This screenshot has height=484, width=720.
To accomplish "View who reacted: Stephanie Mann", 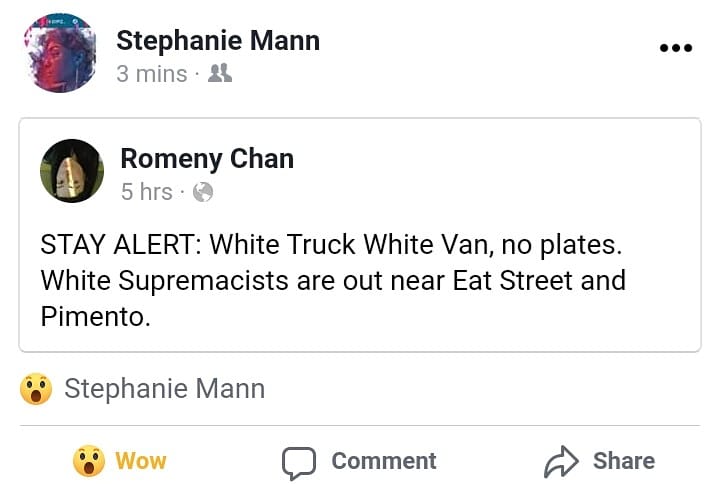I will tap(164, 389).
